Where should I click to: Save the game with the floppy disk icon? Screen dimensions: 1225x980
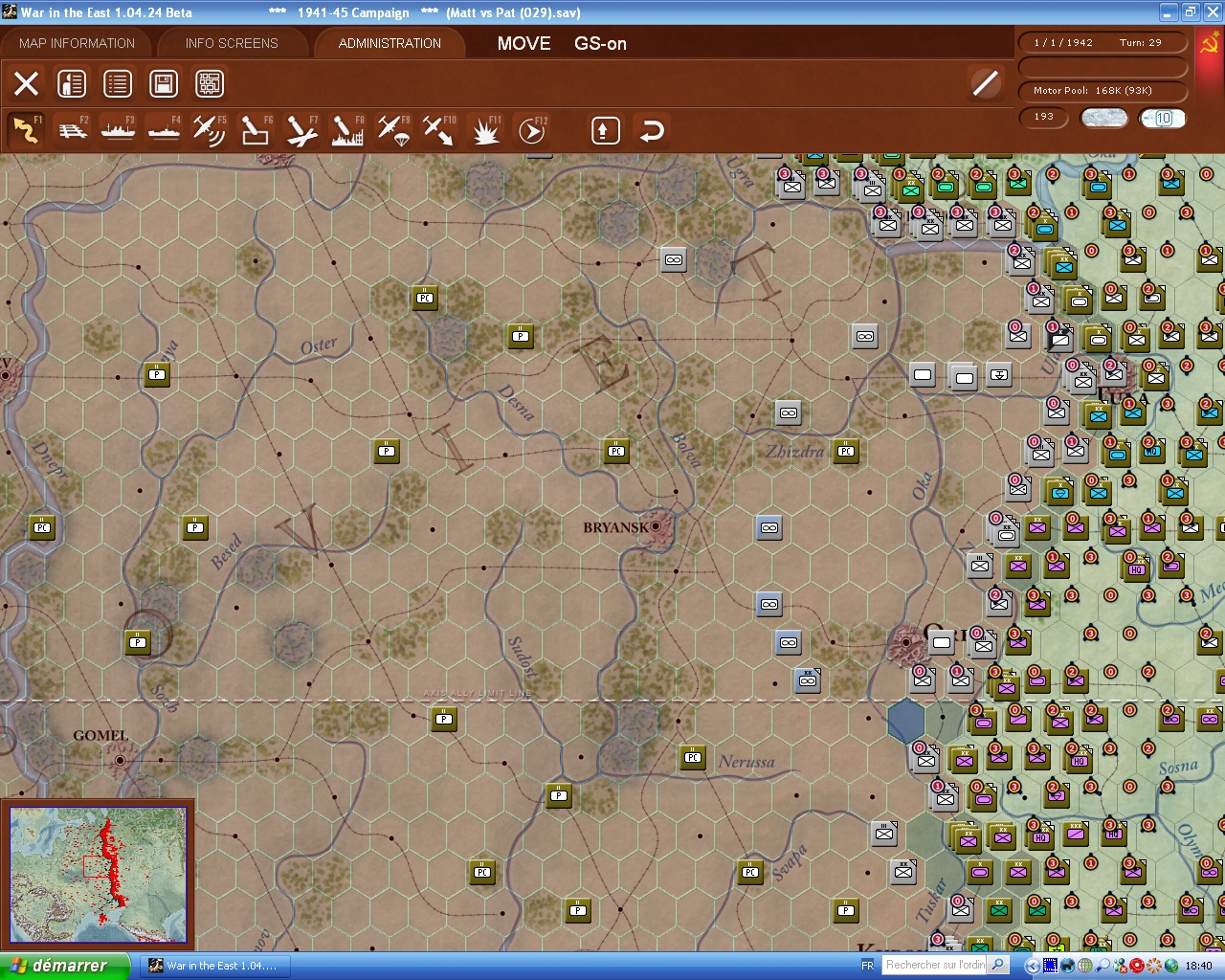[164, 83]
